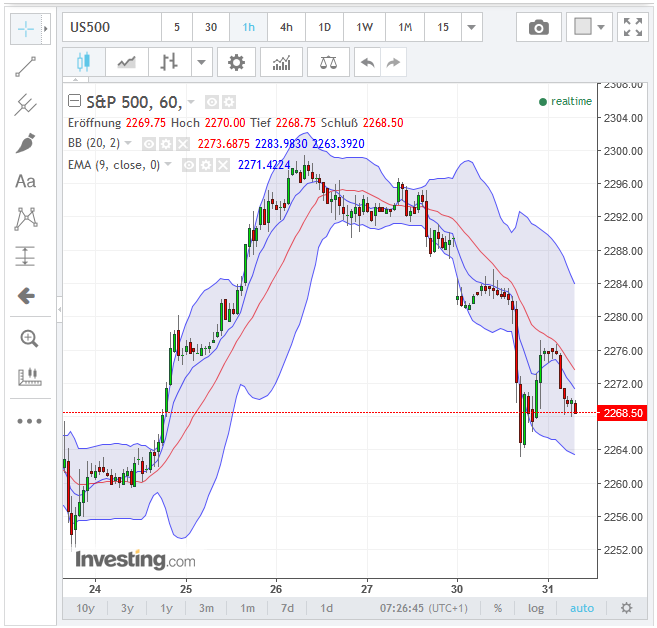Open Bollinger Bands settings gear

point(166,144)
